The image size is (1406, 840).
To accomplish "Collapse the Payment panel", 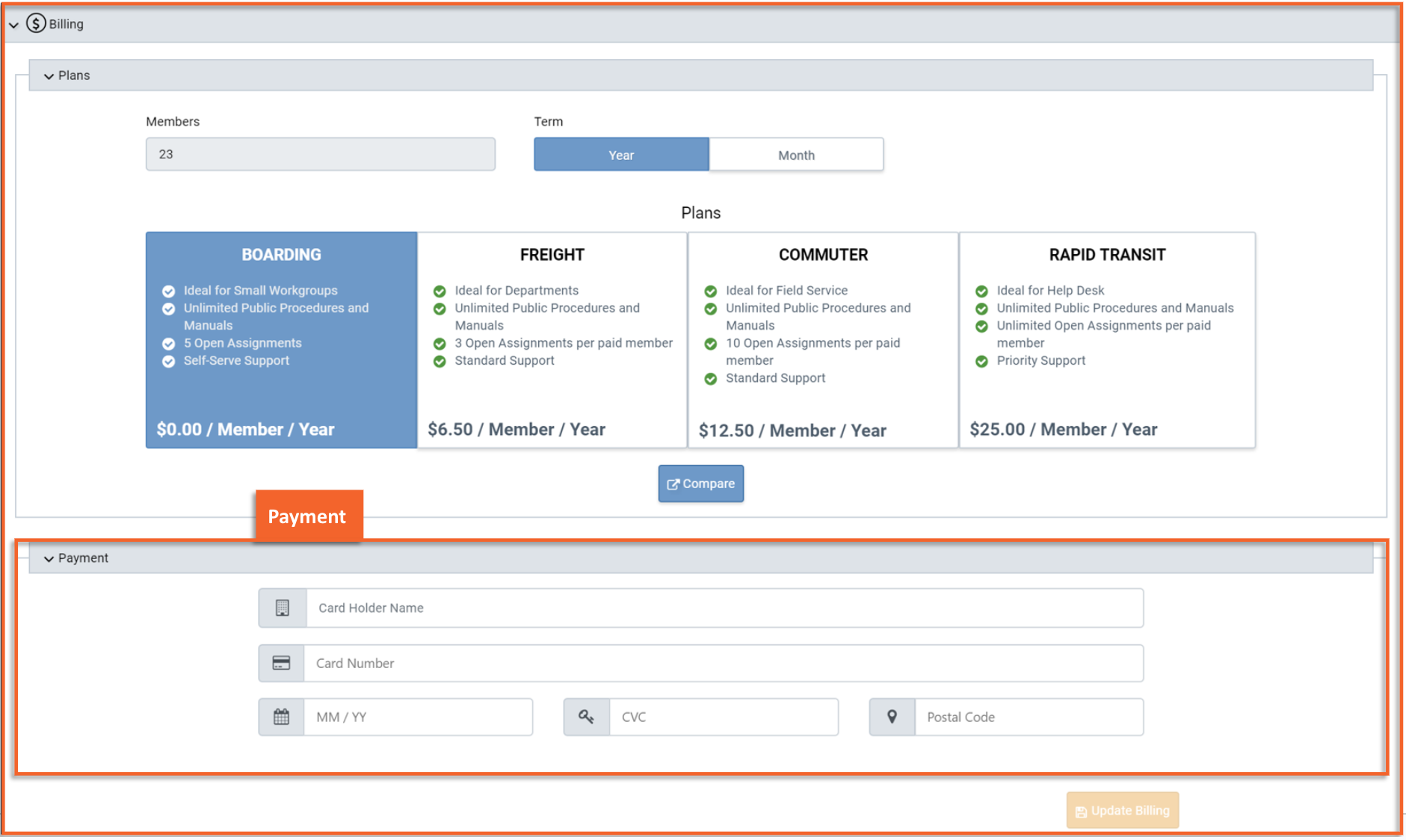I will [49, 559].
